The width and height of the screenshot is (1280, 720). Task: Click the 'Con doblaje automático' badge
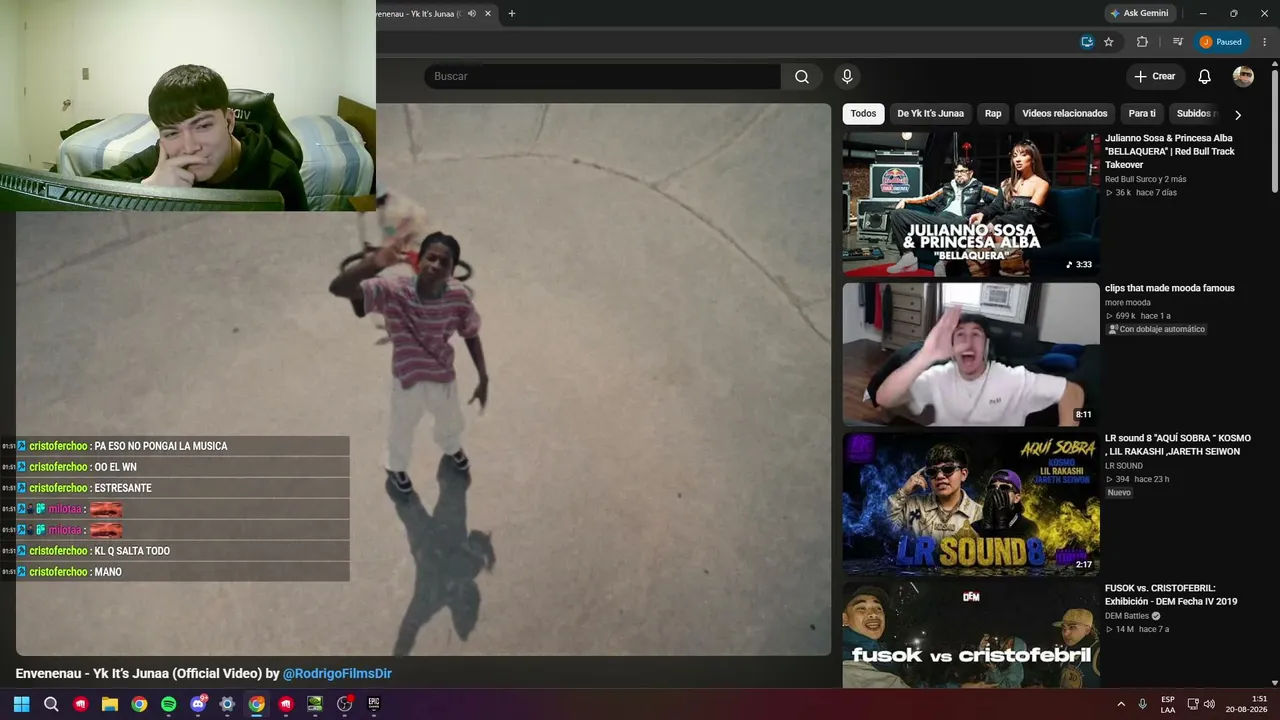[x=1156, y=329]
